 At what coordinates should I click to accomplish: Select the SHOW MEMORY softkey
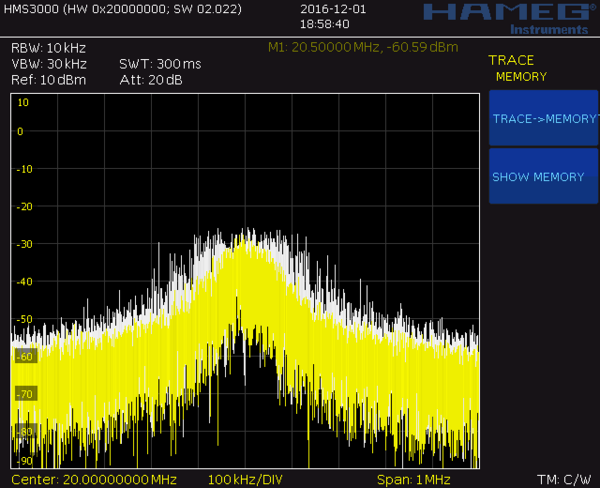click(543, 176)
